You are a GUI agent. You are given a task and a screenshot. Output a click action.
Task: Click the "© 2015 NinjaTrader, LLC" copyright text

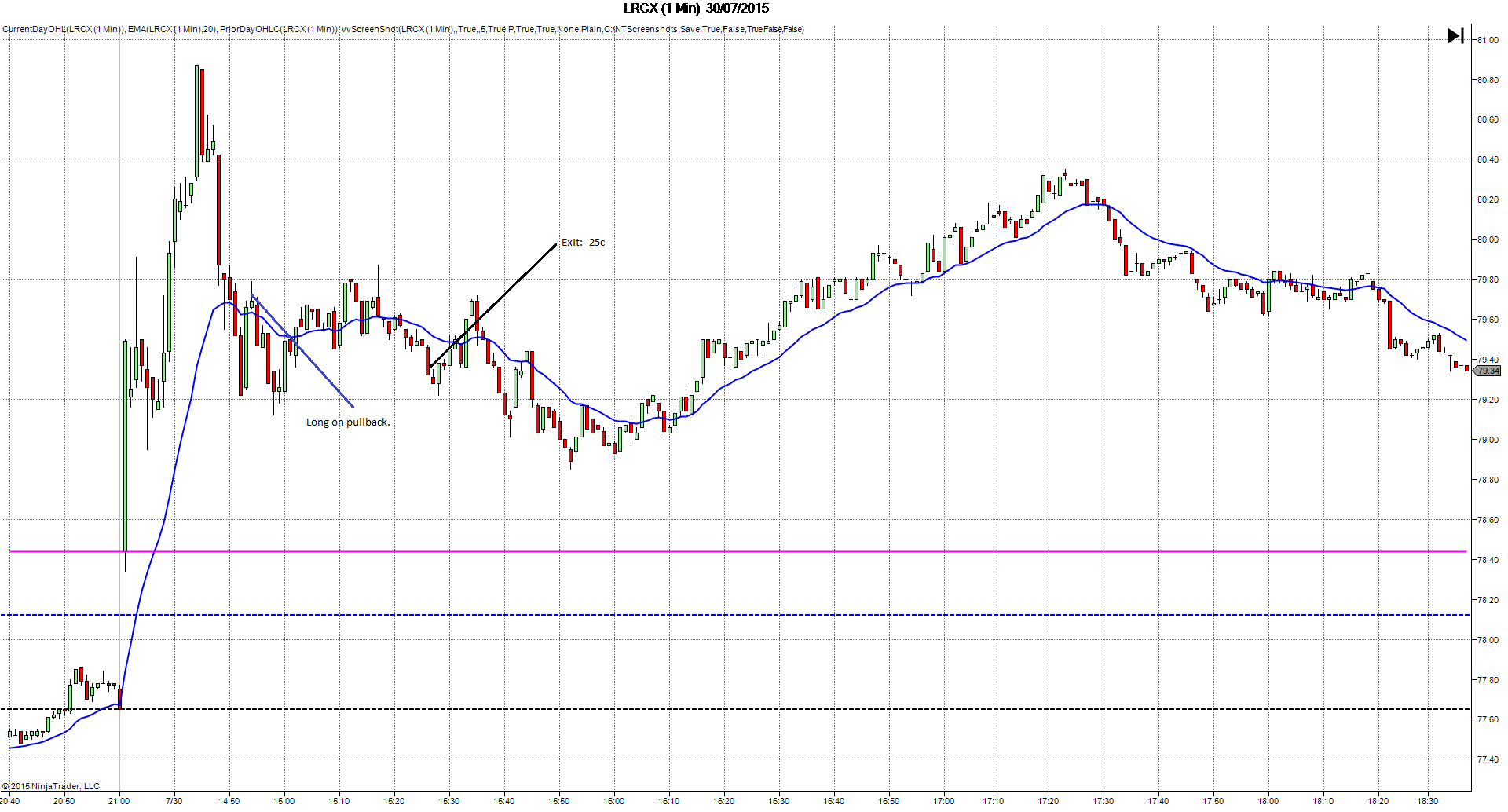click(51, 786)
